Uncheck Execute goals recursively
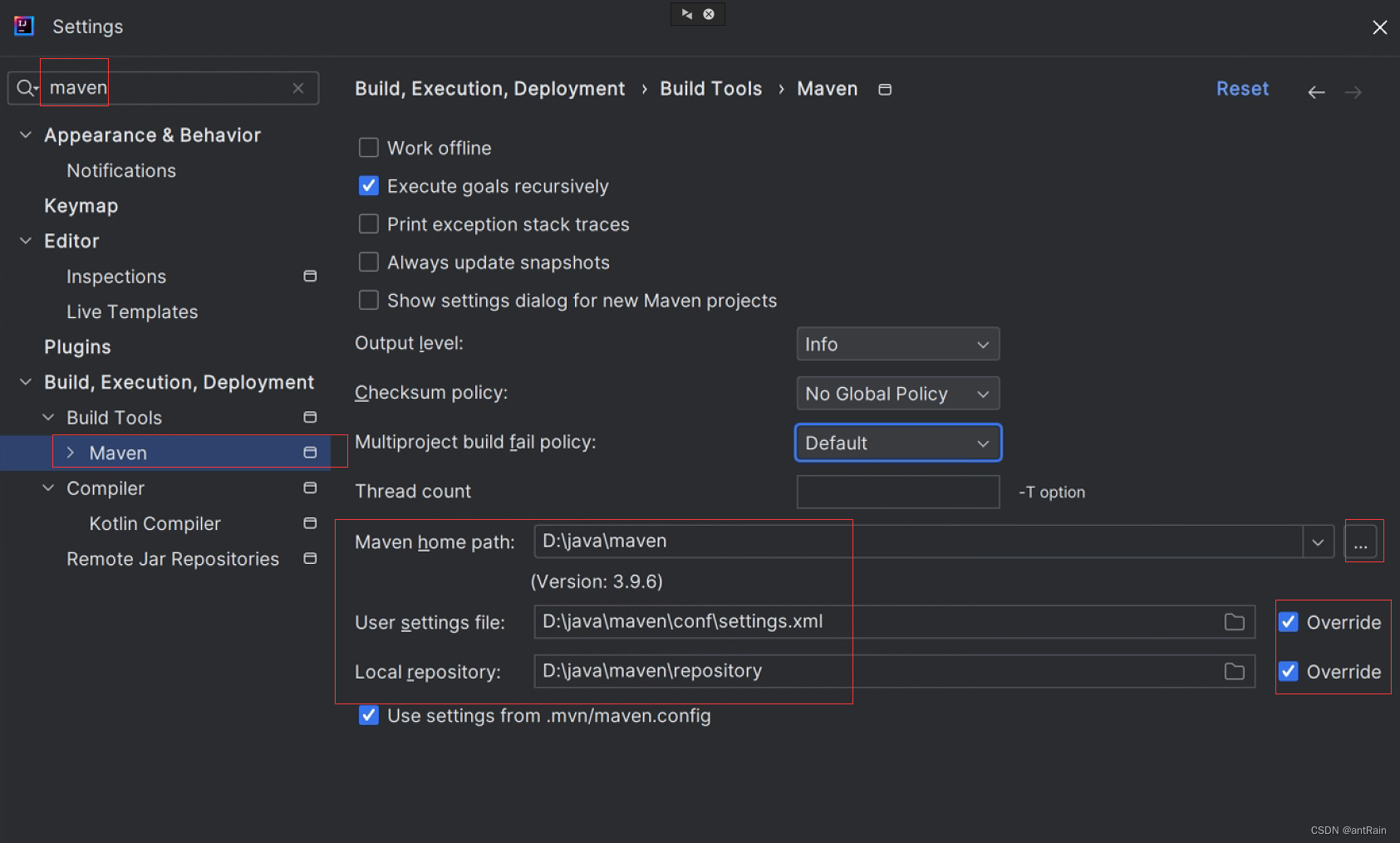Image resolution: width=1400 pixels, height=843 pixels. click(369, 186)
